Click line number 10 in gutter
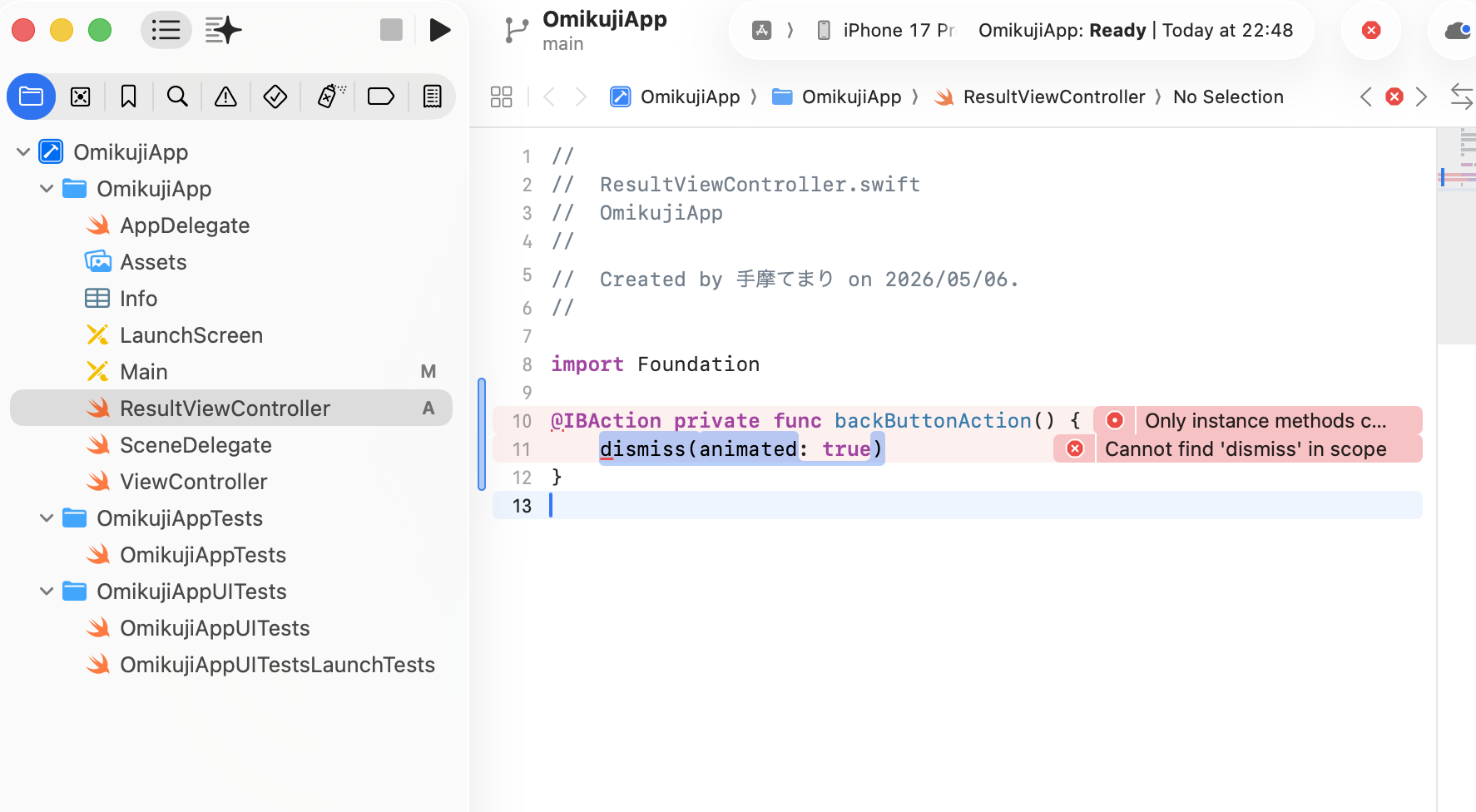Viewport: 1476px width, 812px height. coord(522,421)
